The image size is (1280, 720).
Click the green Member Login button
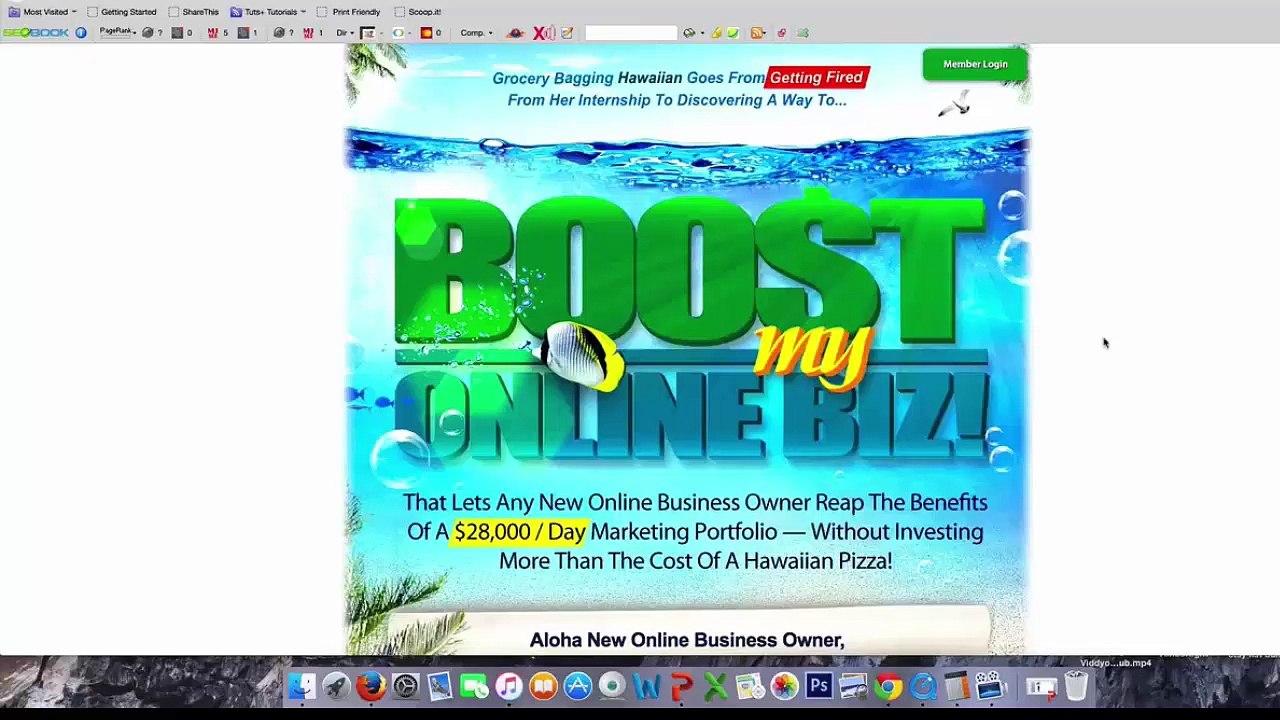pyautogui.click(x=975, y=64)
